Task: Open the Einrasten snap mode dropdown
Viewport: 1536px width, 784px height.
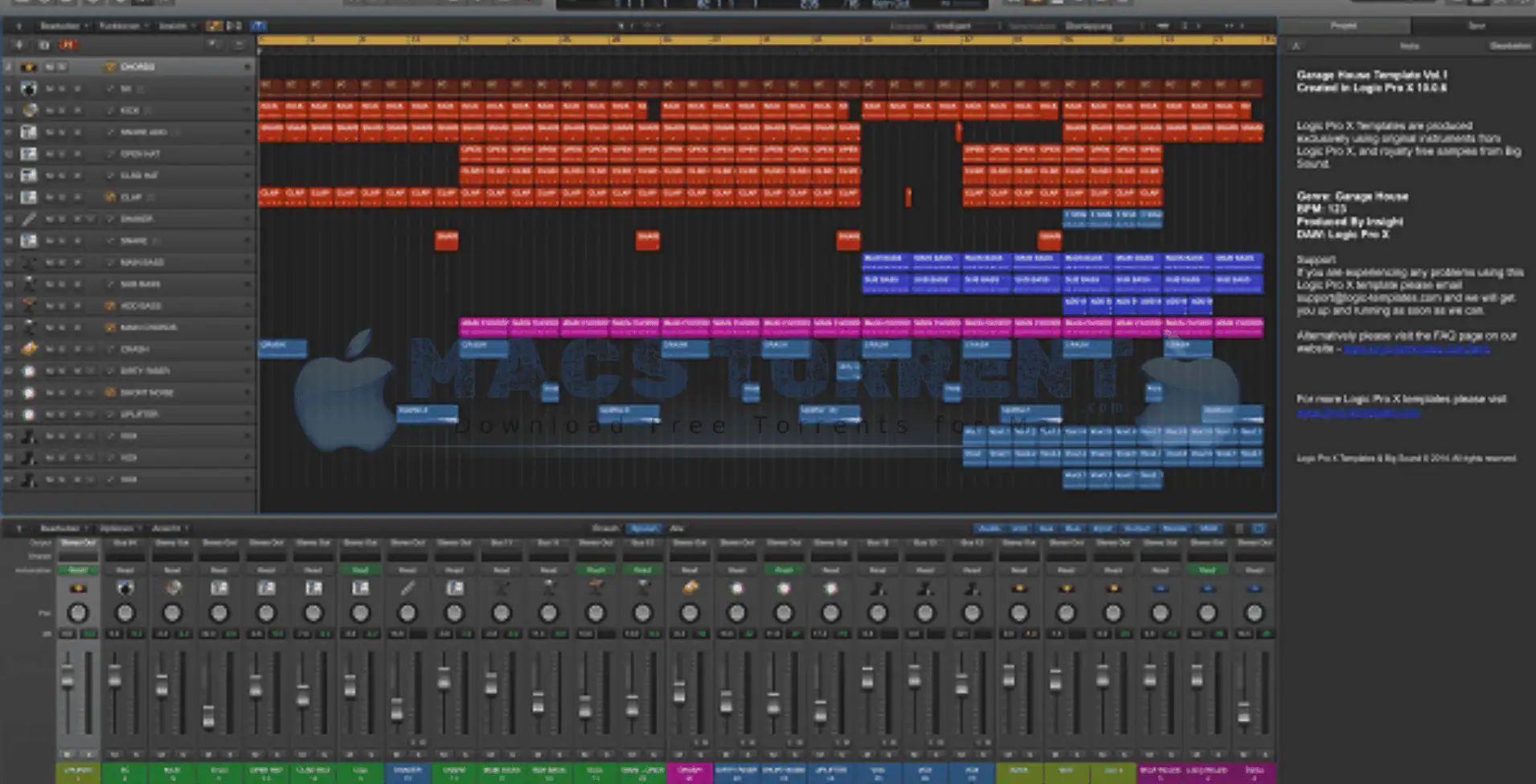Action: click(x=968, y=26)
